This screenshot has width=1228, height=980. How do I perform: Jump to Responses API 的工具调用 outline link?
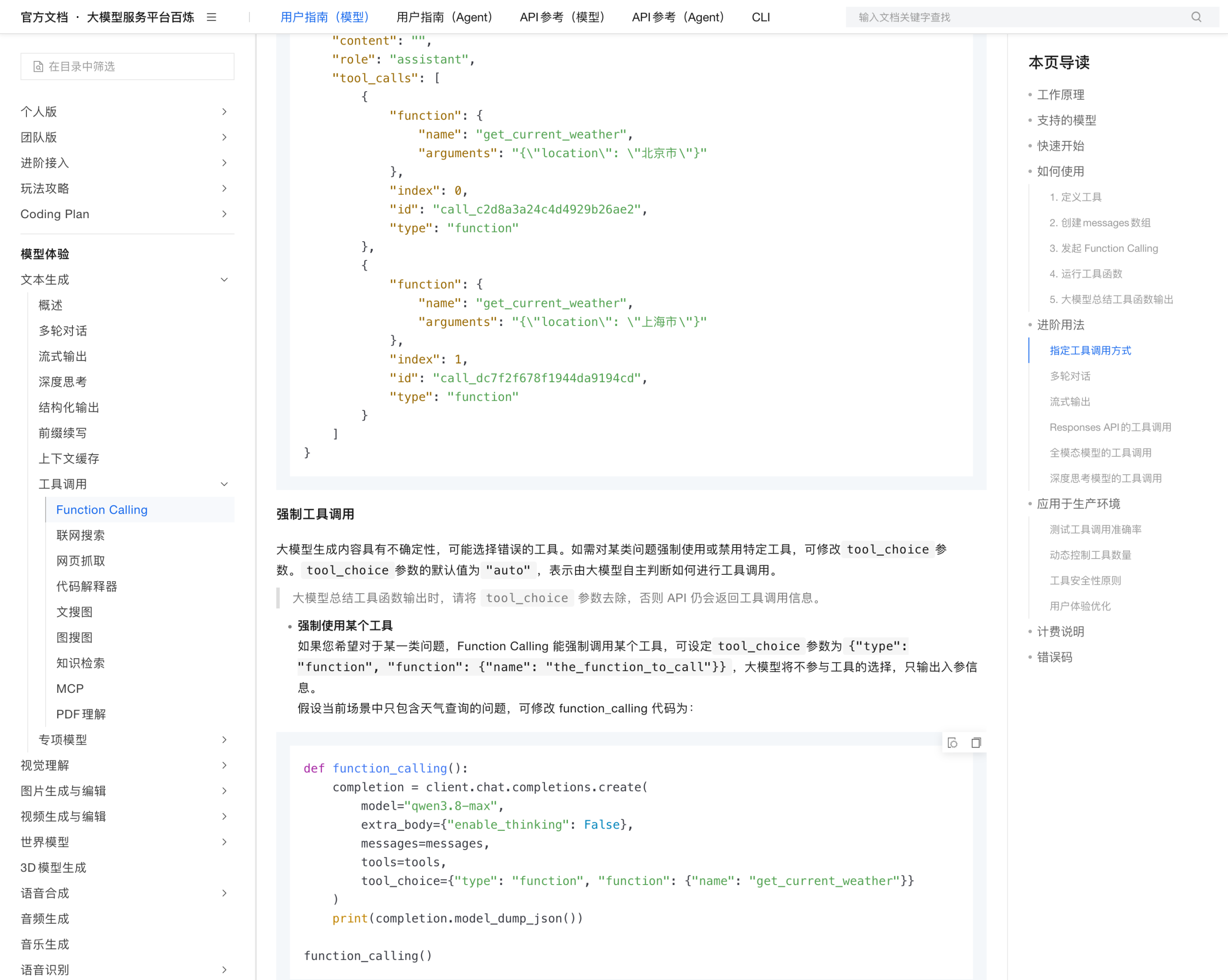point(1110,427)
